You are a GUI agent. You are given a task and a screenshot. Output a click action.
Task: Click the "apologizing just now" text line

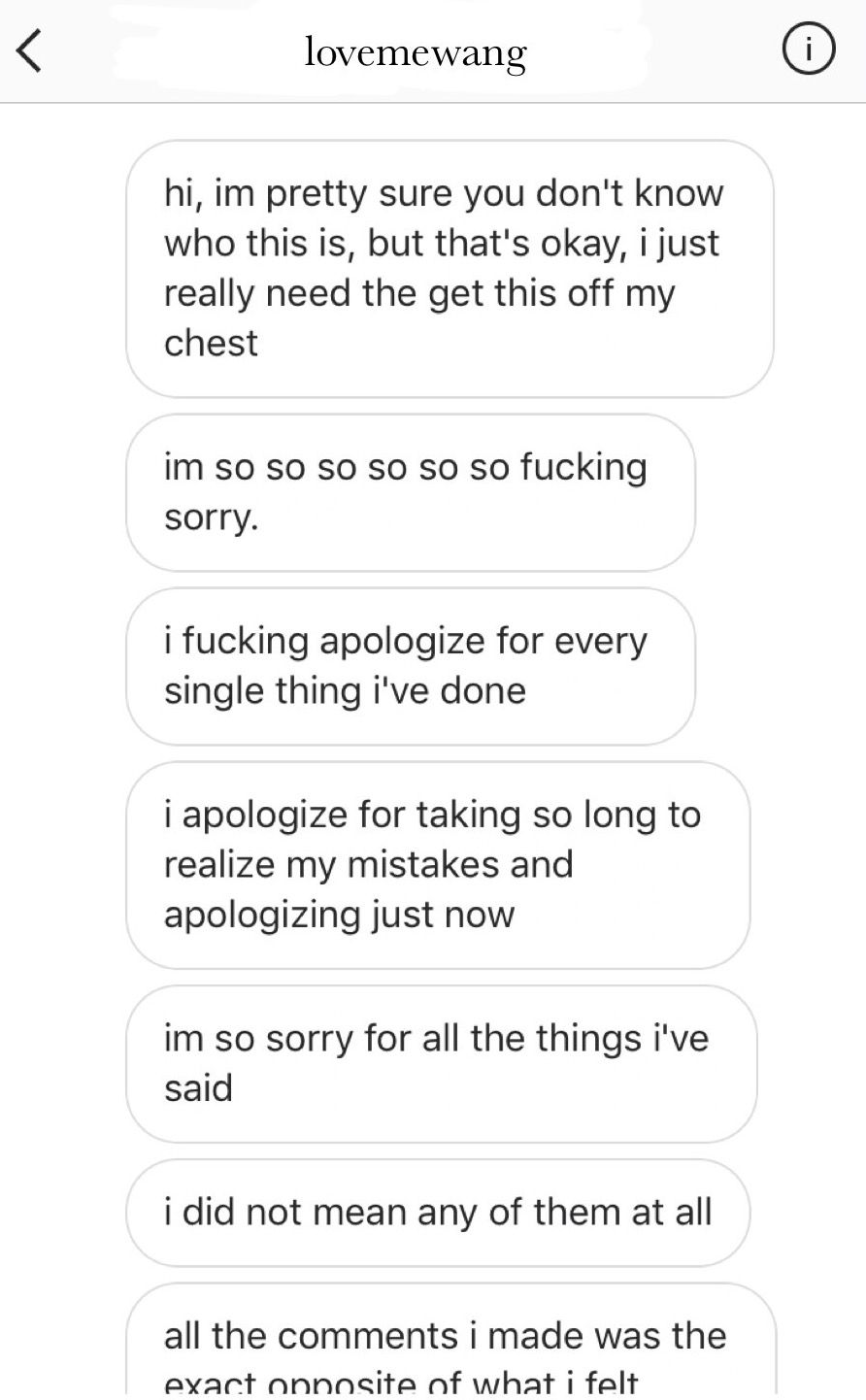339,915
